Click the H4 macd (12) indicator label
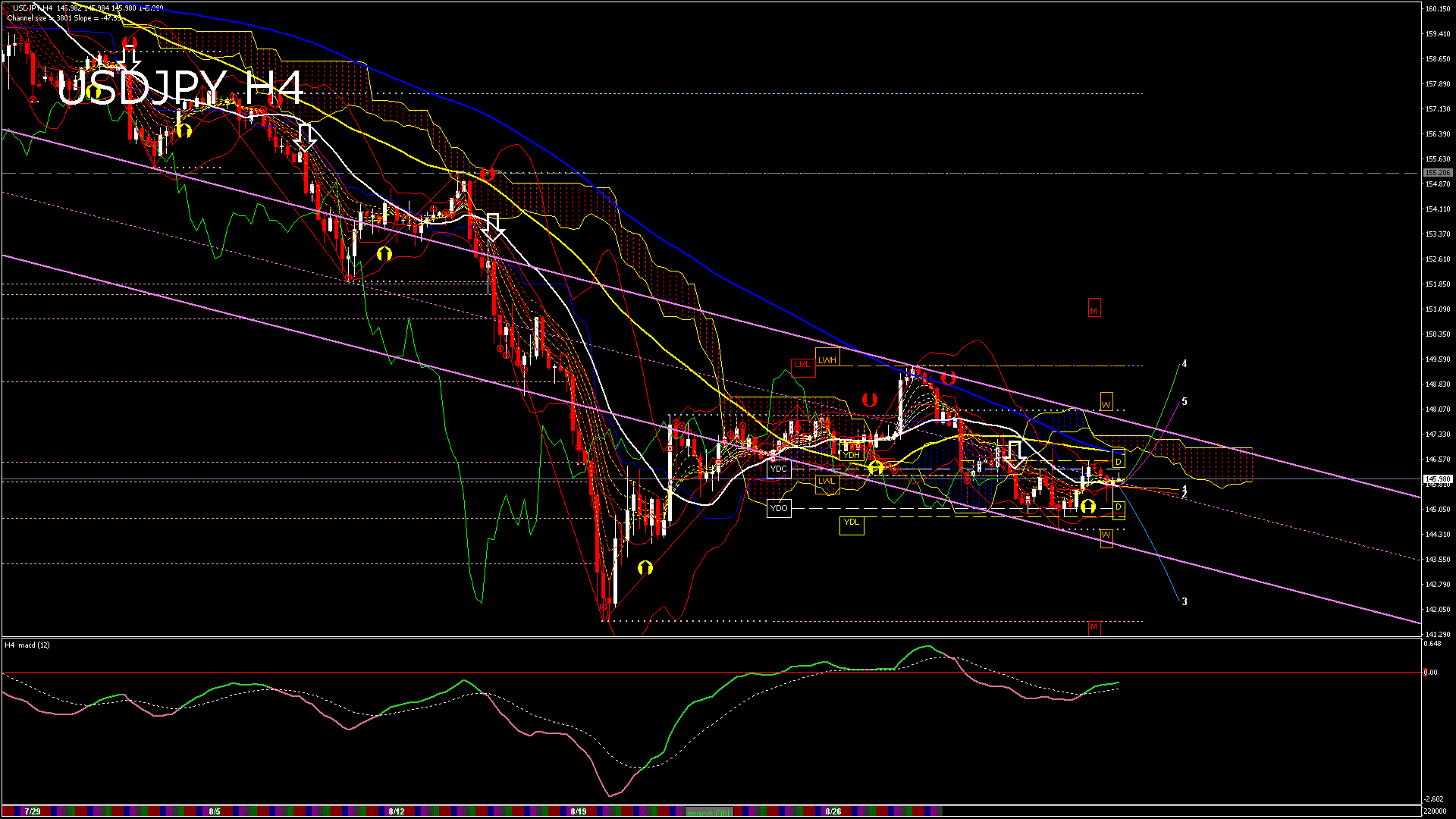 (x=28, y=645)
